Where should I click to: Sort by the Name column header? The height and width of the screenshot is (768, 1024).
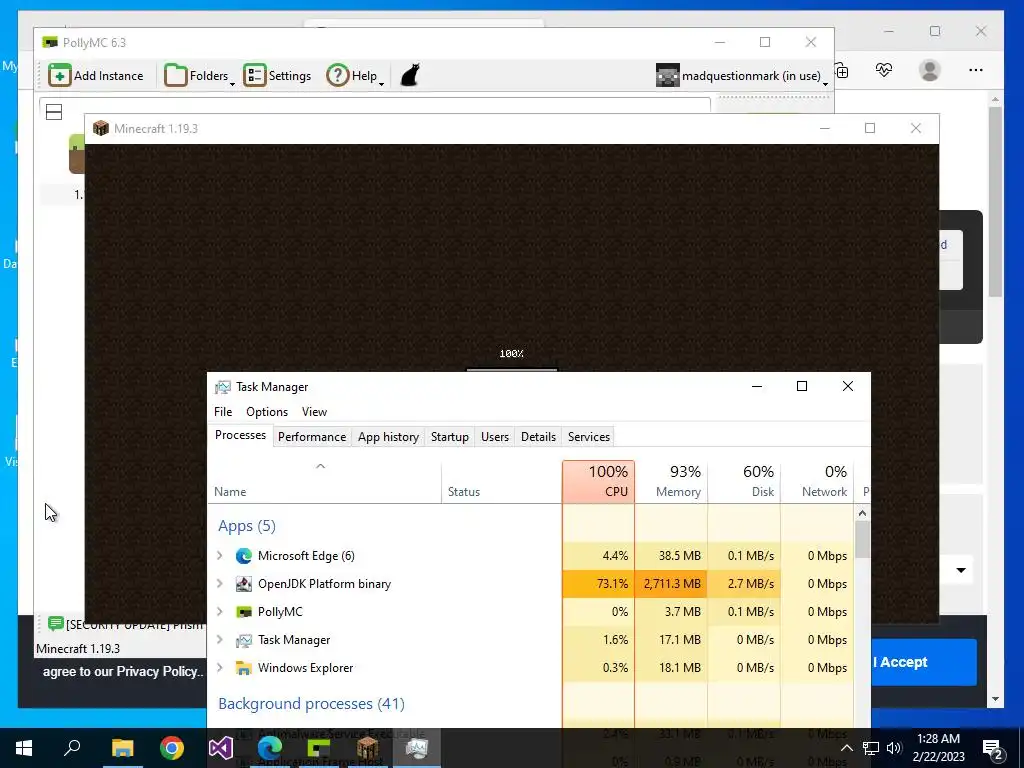pyautogui.click(x=325, y=481)
